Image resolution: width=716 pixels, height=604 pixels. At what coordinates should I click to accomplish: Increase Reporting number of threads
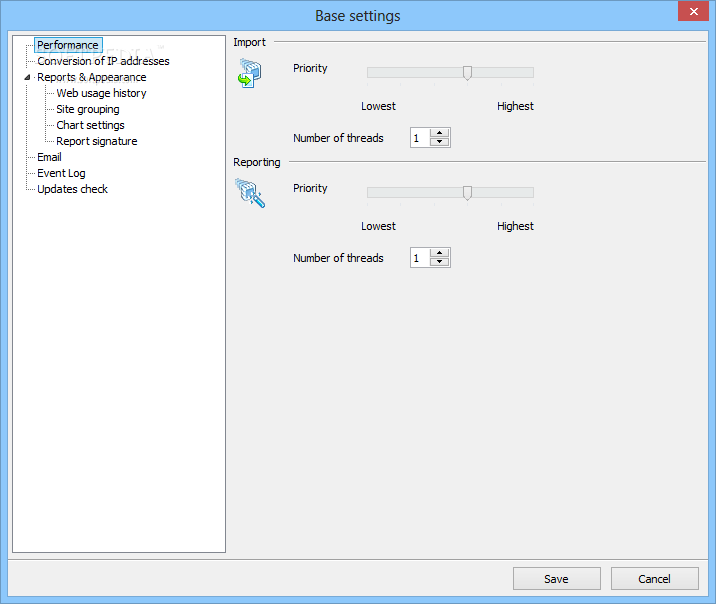click(x=439, y=253)
